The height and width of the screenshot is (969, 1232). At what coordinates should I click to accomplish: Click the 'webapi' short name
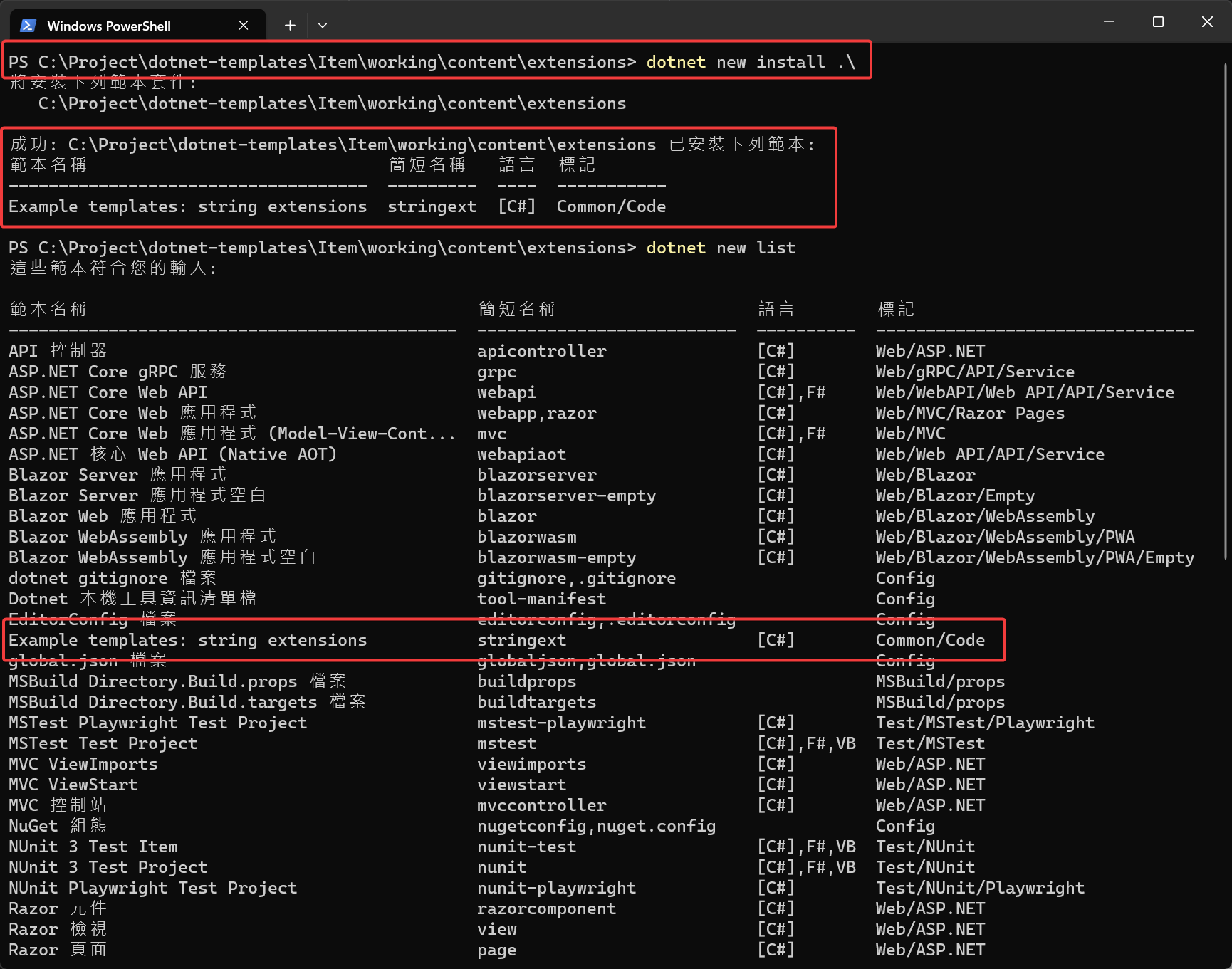pos(507,392)
